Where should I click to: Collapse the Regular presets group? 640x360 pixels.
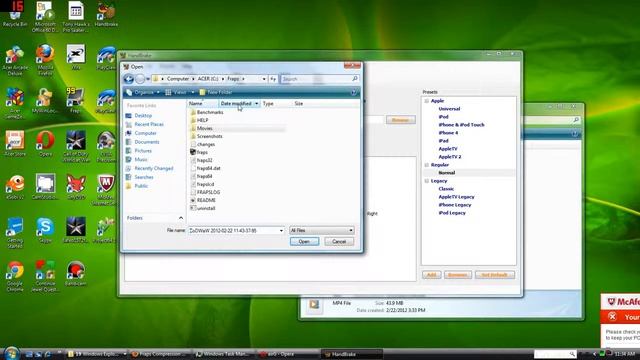(427, 165)
